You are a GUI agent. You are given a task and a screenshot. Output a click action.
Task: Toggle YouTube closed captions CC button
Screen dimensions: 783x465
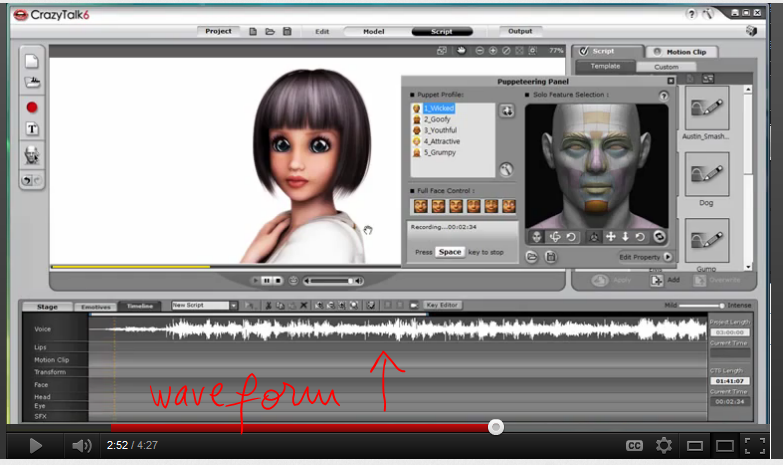click(x=633, y=445)
